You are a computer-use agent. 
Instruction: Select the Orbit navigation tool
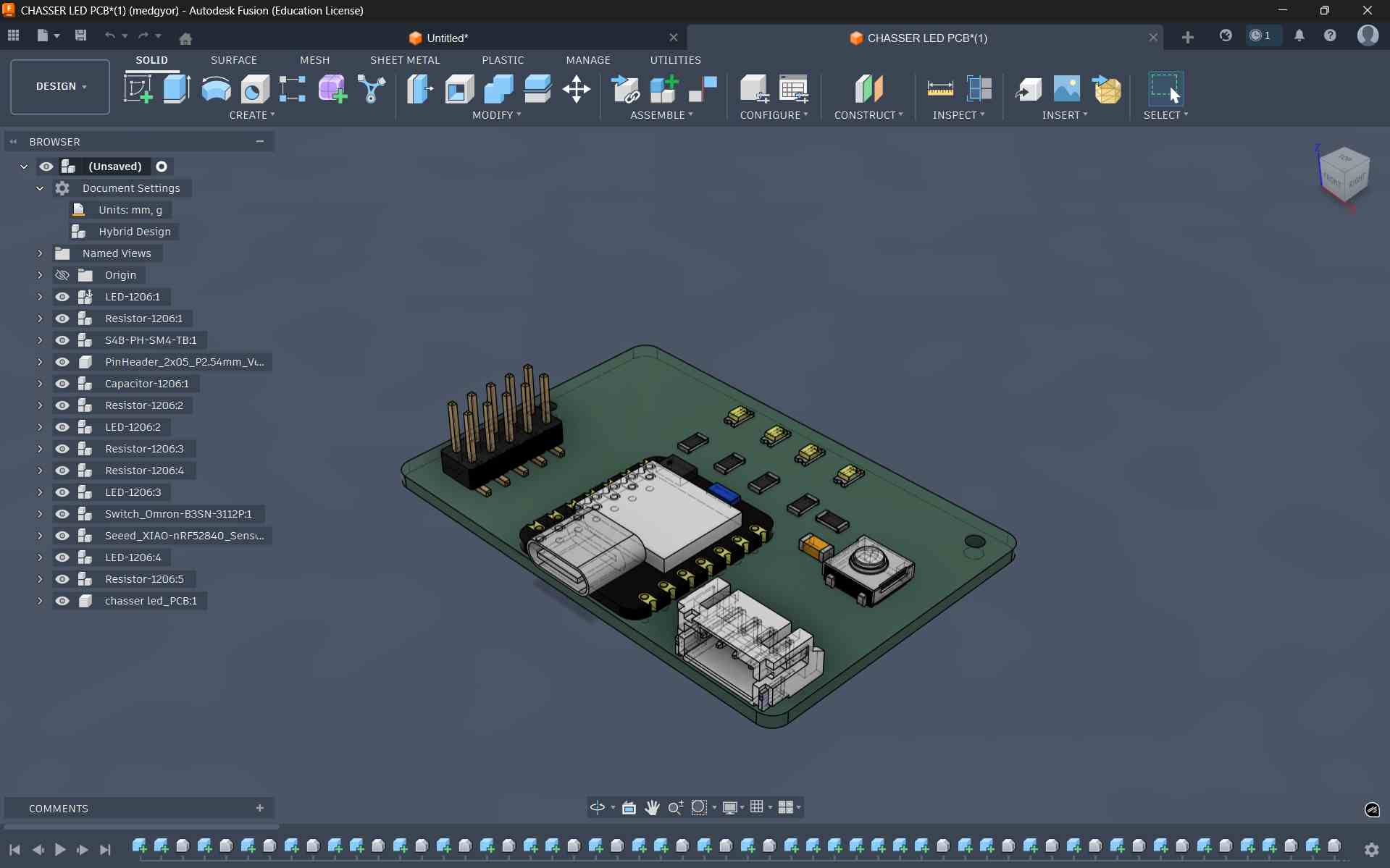598,807
